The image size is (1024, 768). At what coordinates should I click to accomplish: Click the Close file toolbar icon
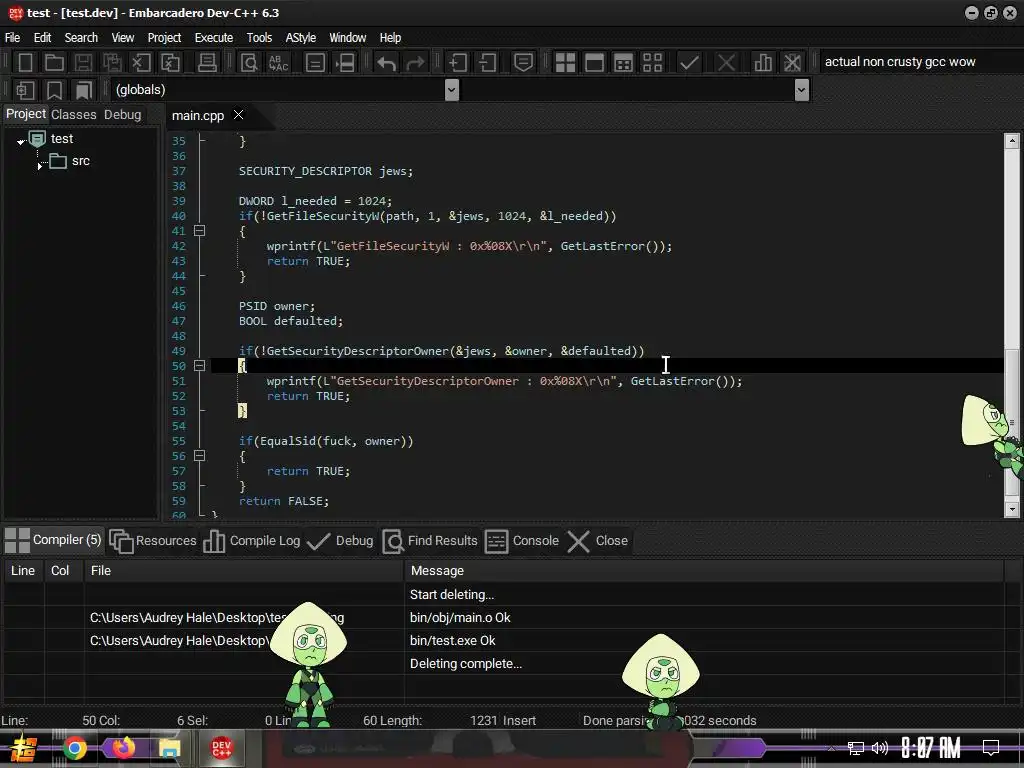point(141,63)
